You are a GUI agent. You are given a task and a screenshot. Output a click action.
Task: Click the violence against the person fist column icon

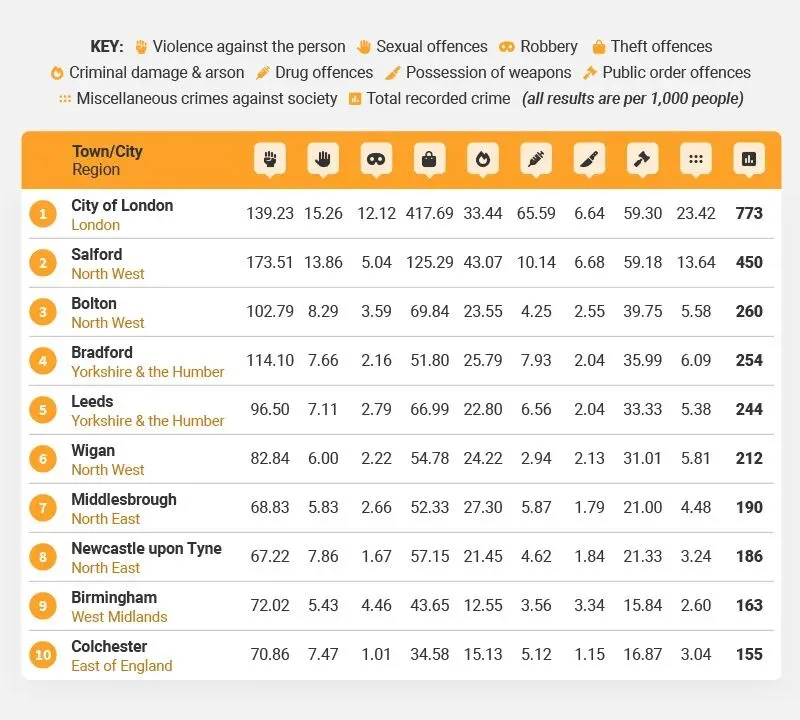click(270, 159)
